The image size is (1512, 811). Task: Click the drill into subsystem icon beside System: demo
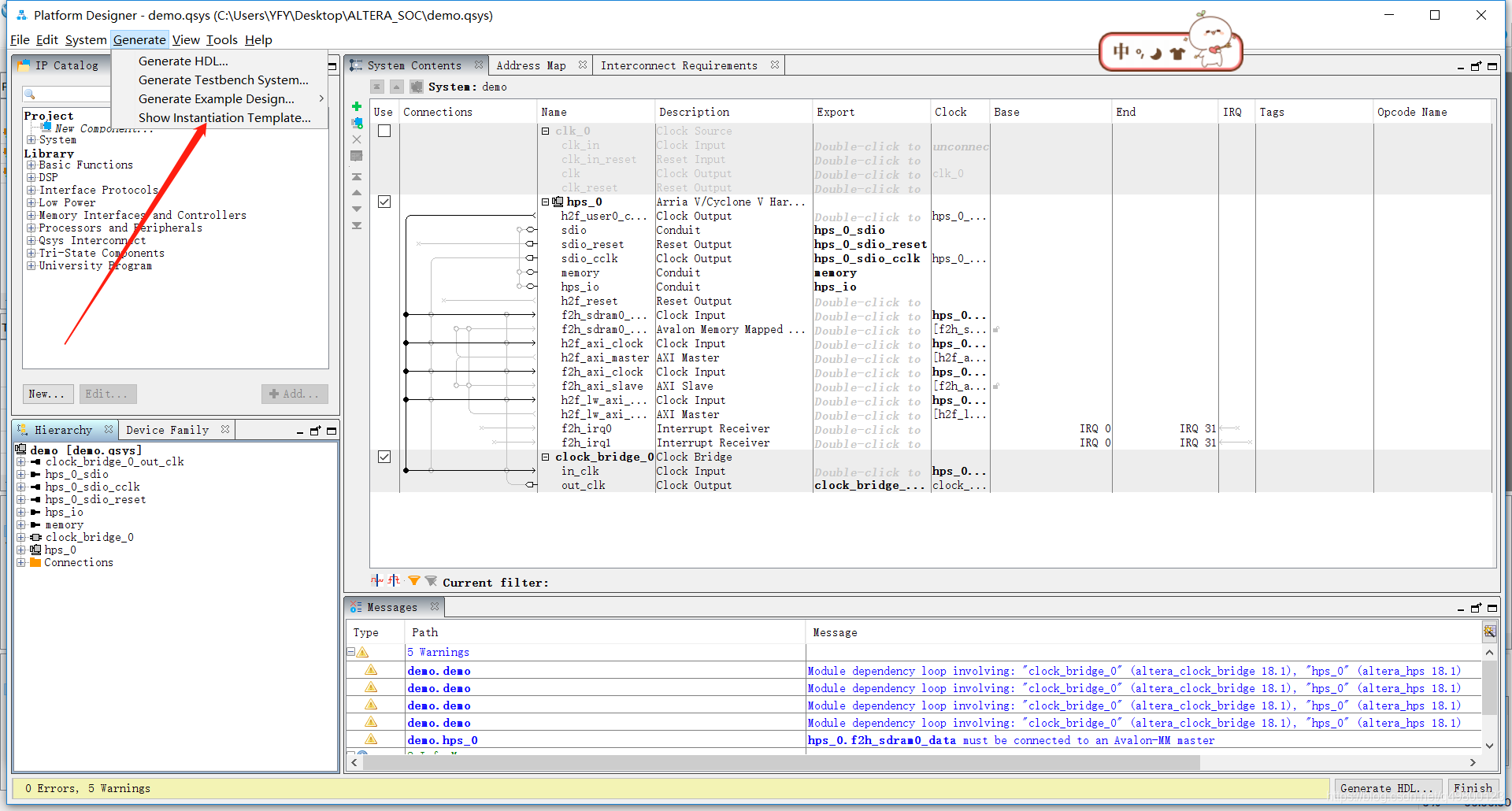[416, 87]
